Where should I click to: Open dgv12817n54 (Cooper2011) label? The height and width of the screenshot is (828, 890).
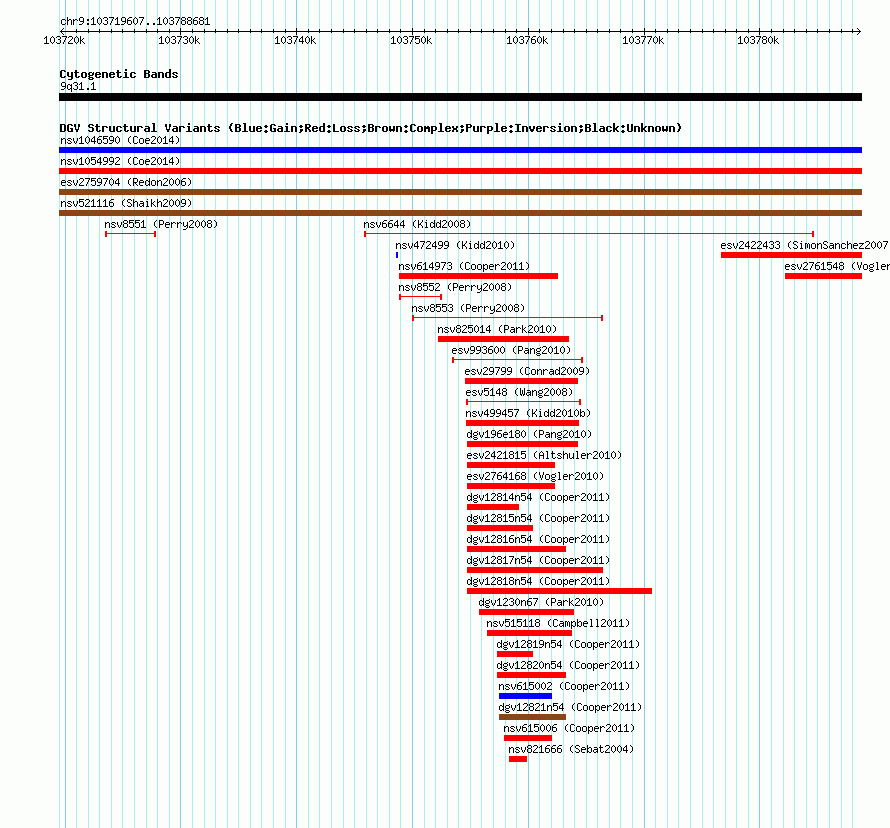pyautogui.click(x=539, y=560)
